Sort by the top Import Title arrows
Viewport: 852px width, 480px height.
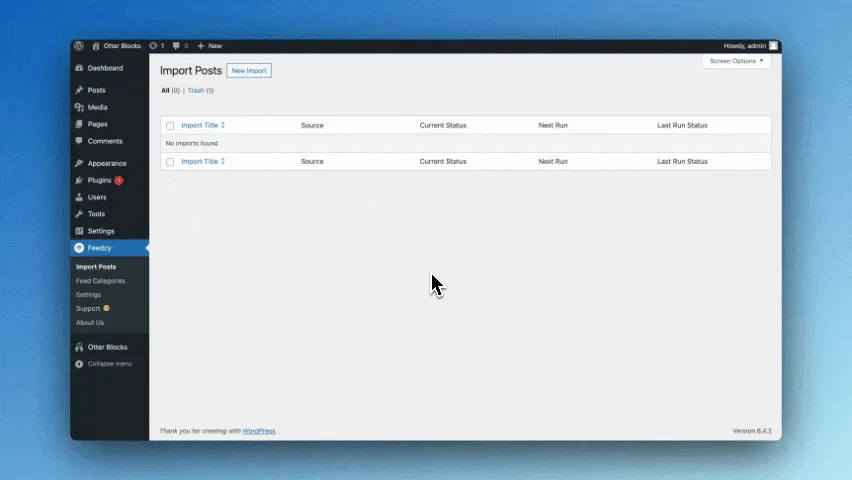(x=223, y=125)
